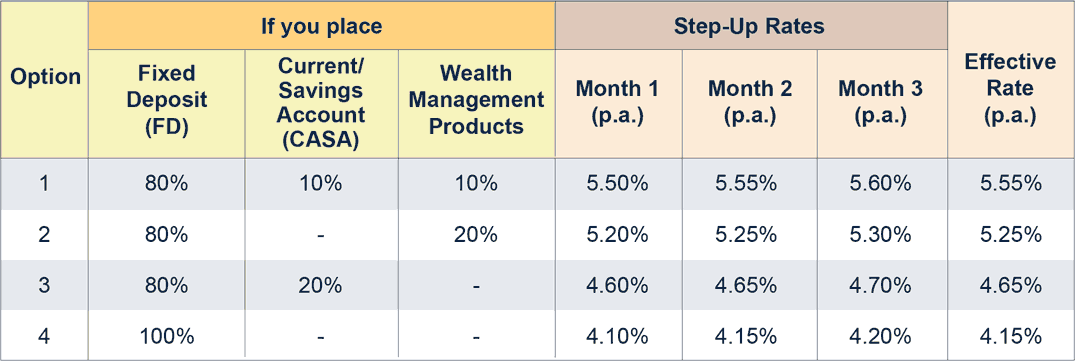
Task: Select option number 4 cell
Action: click(45, 336)
